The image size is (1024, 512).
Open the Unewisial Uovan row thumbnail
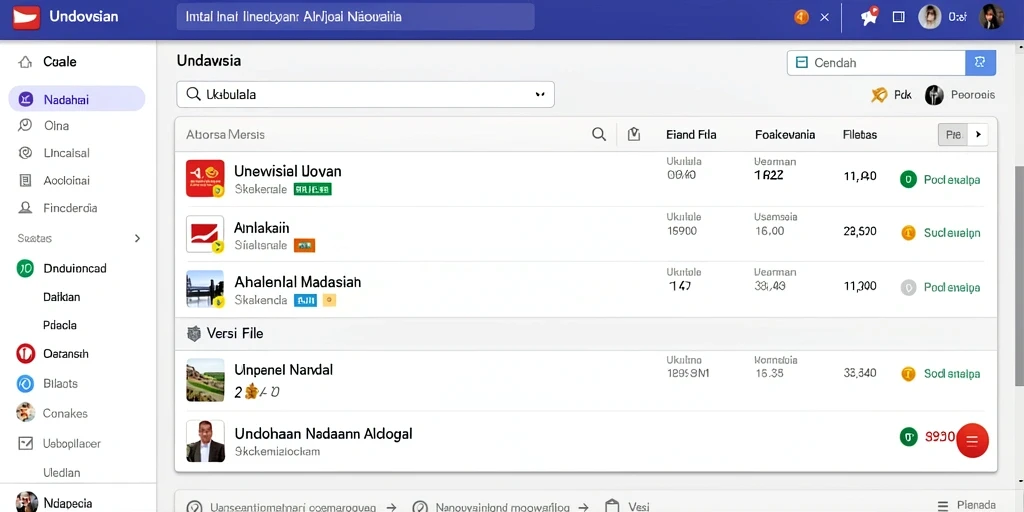pyautogui.click(x=205, y=178)
